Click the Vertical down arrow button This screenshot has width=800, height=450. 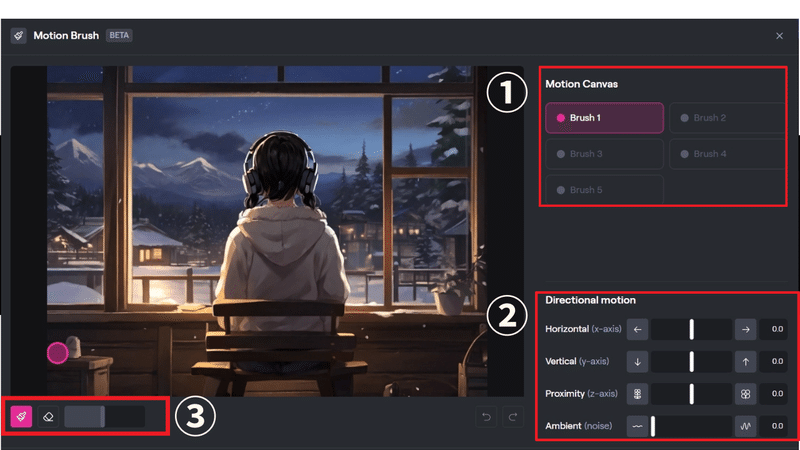click(637, 362)
